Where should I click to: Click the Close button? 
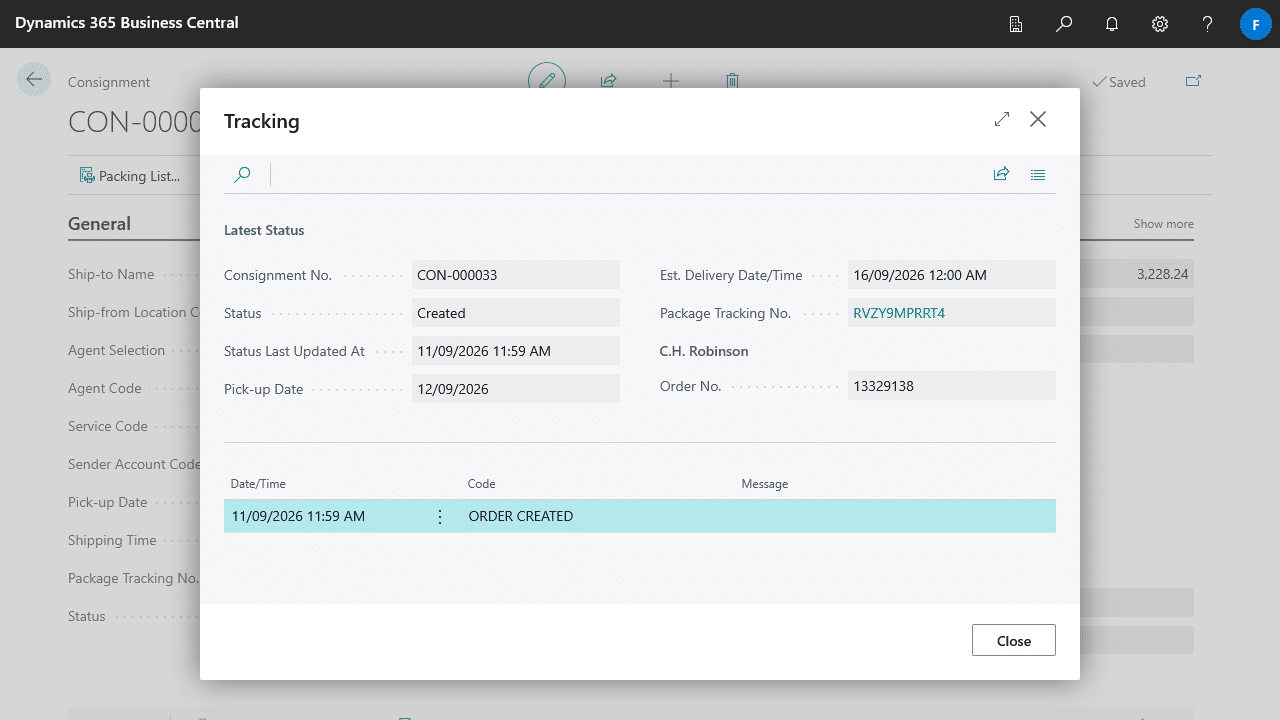1013,640
